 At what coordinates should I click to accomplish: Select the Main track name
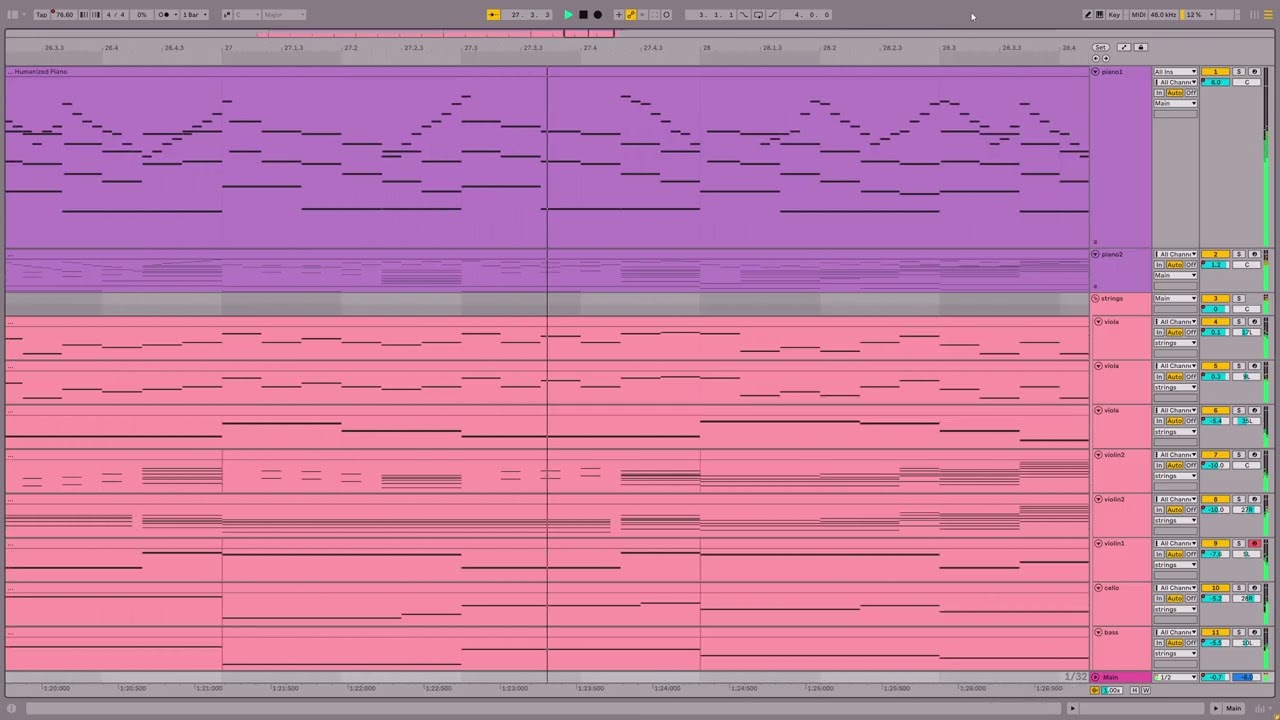pos(1110,677)
